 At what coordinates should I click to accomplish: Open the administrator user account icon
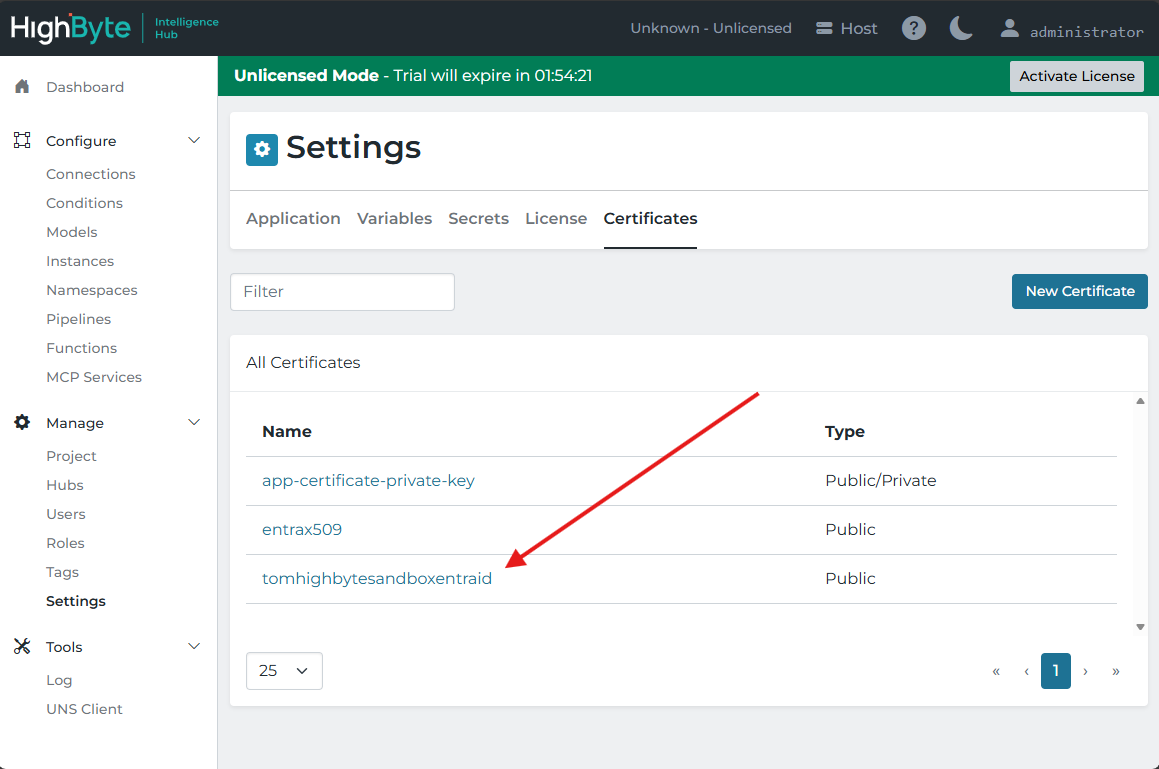[x=1009, y=28]
